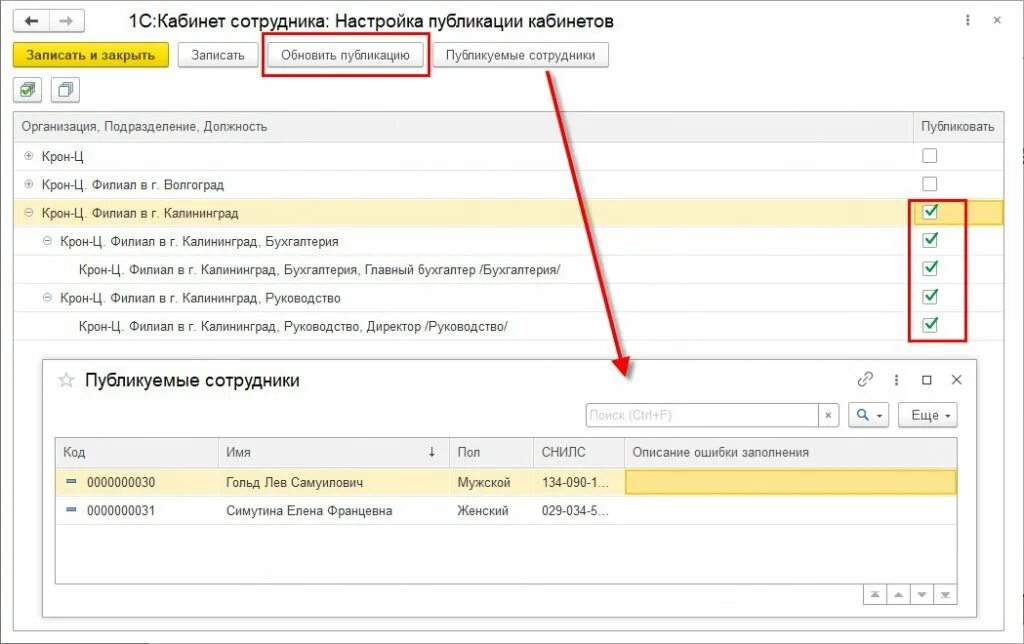Click the 'jump to last row' icon
This screenshot has width=1024, height=644.
pyautogui.click(x=945, y=595)
